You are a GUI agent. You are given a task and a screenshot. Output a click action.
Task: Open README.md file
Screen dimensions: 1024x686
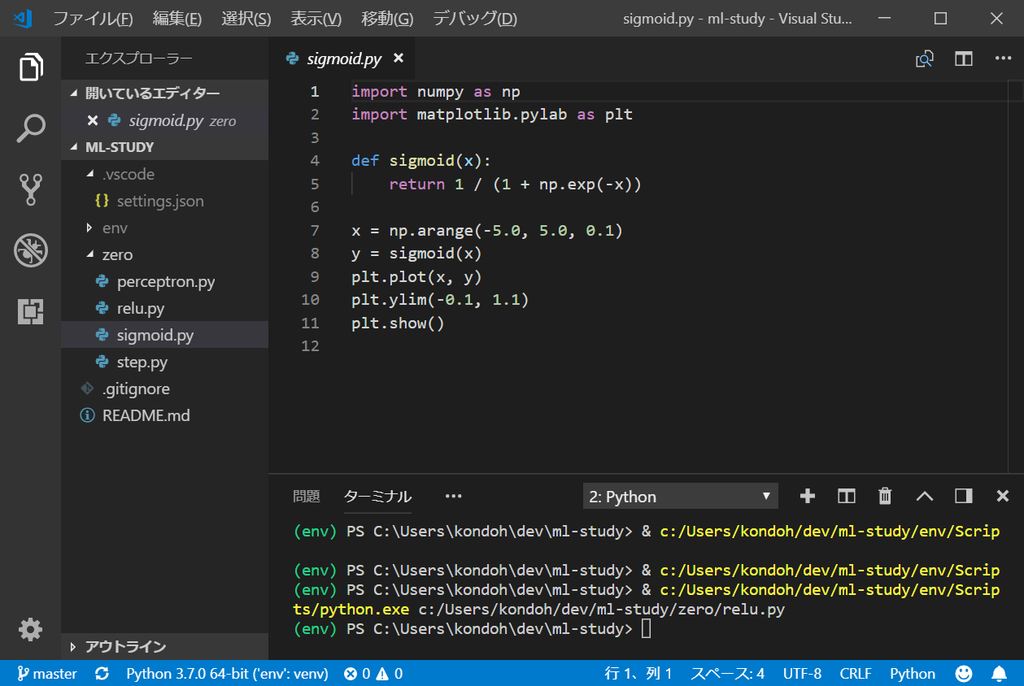coord(165,415)
